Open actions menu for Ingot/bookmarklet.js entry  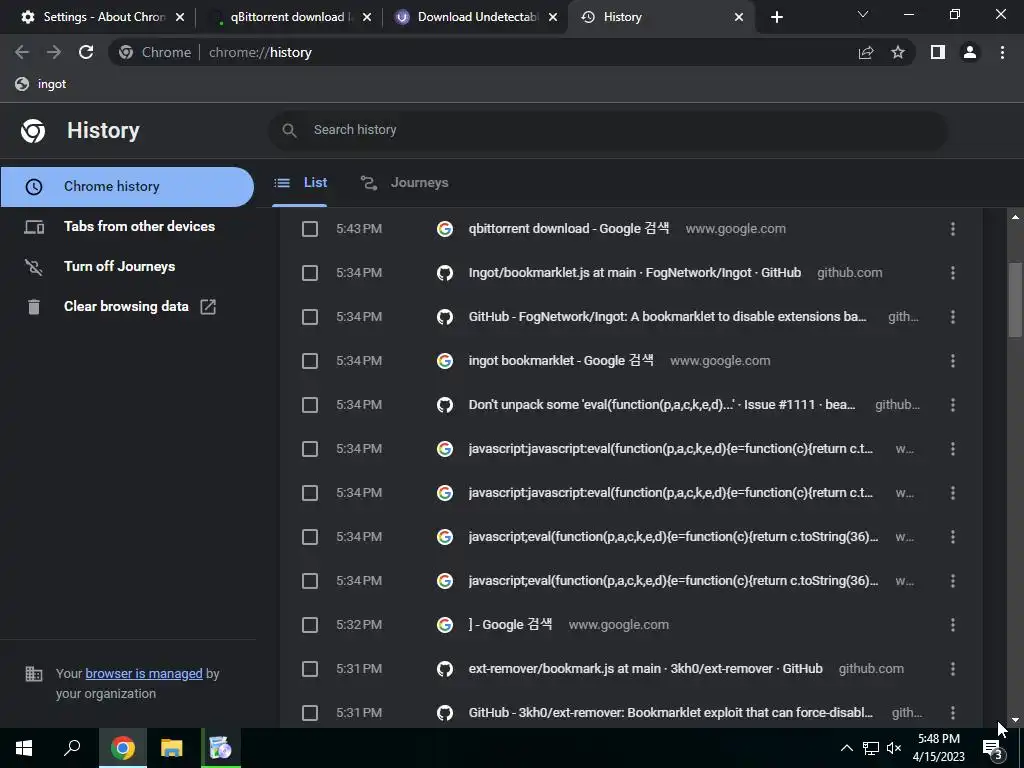point(953,273)
